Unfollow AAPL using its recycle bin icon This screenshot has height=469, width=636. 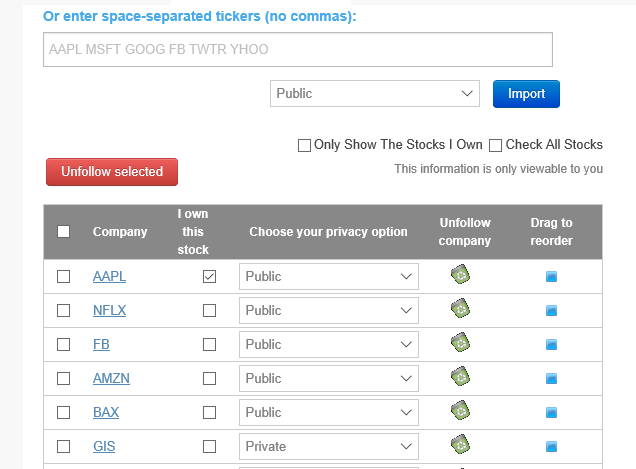[460, 275]
